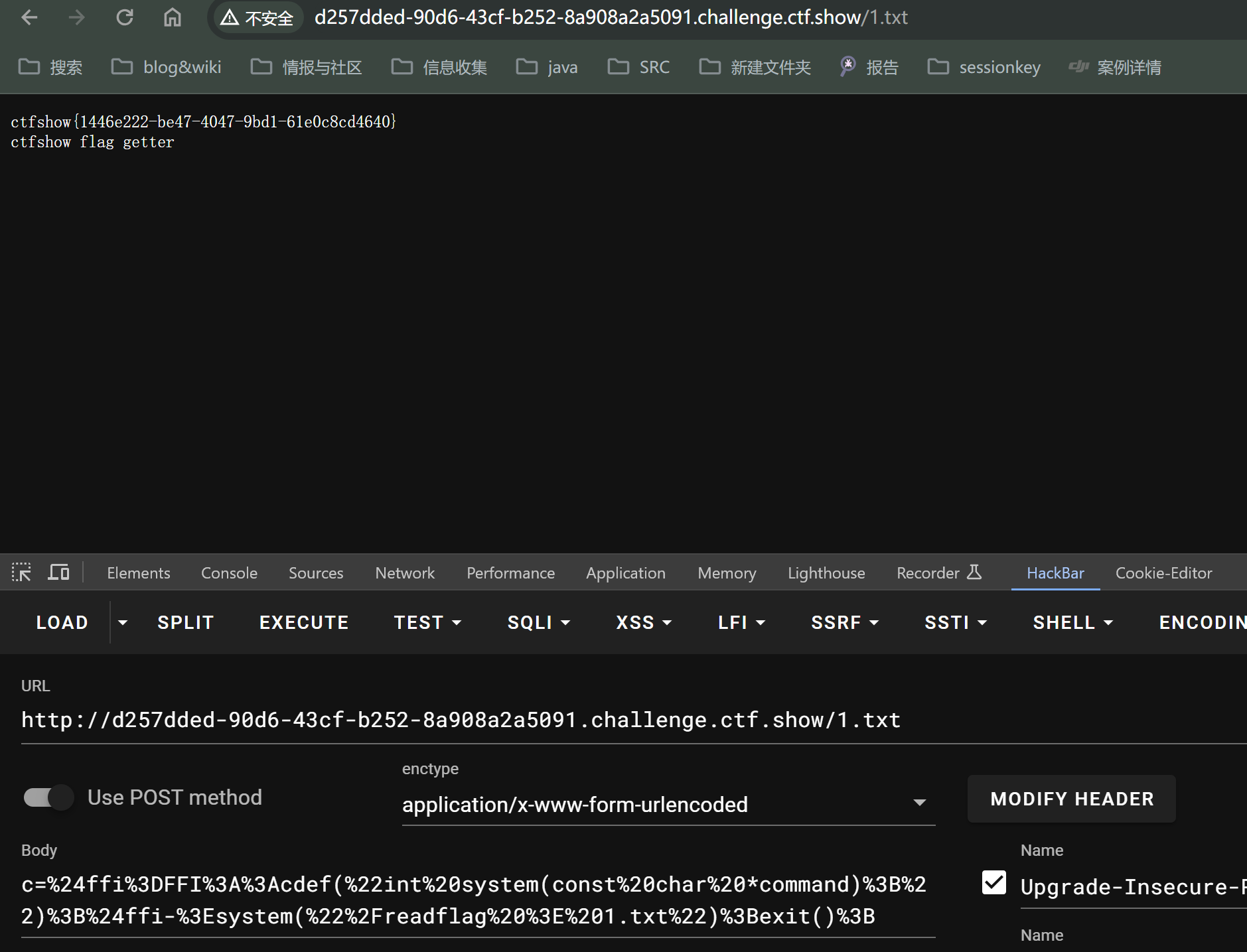Open the SRC bookmark folder
The height and width of the screenshot is (952, 1247).
click(x=639, y=67)
